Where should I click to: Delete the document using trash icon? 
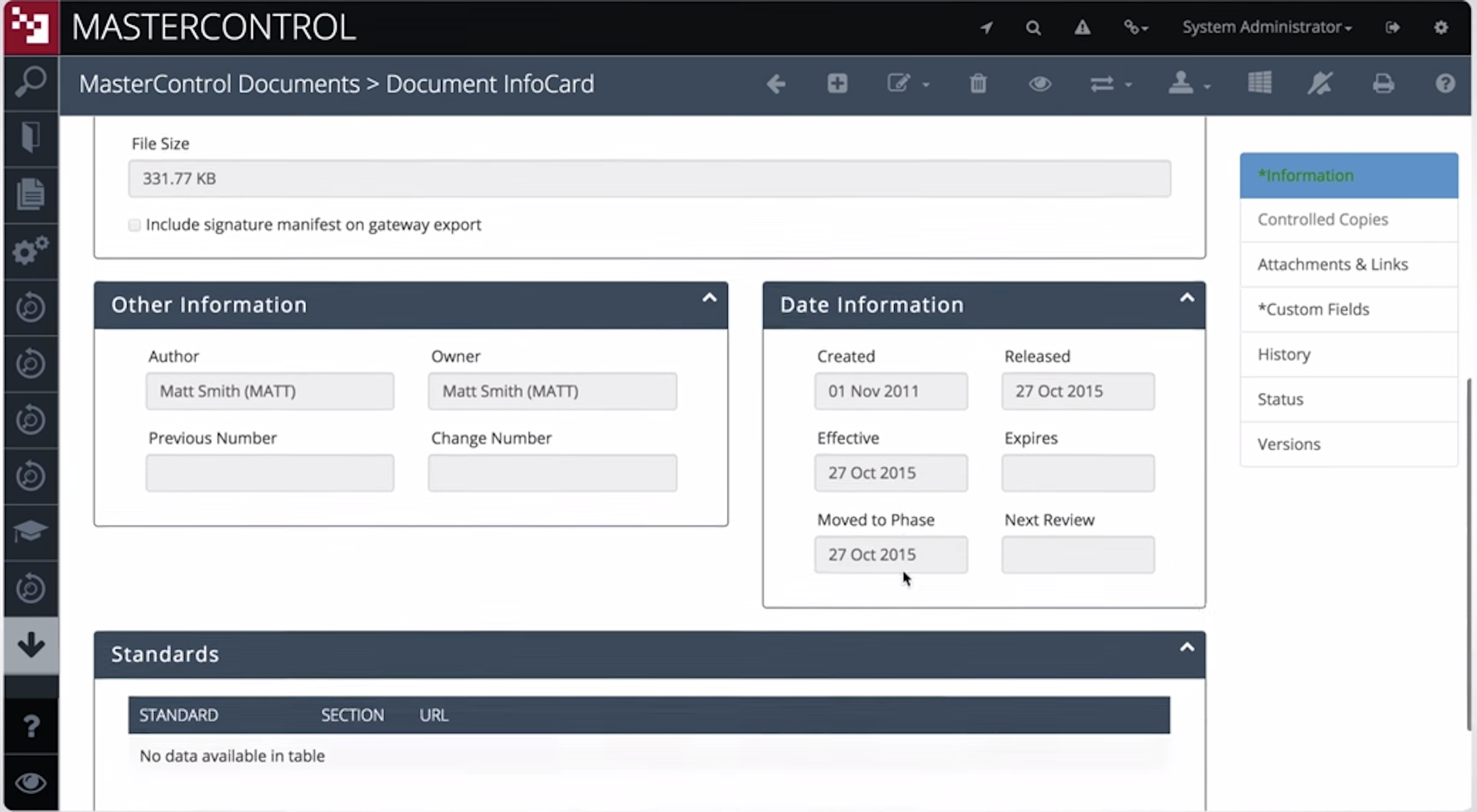(x=978, y=83)
